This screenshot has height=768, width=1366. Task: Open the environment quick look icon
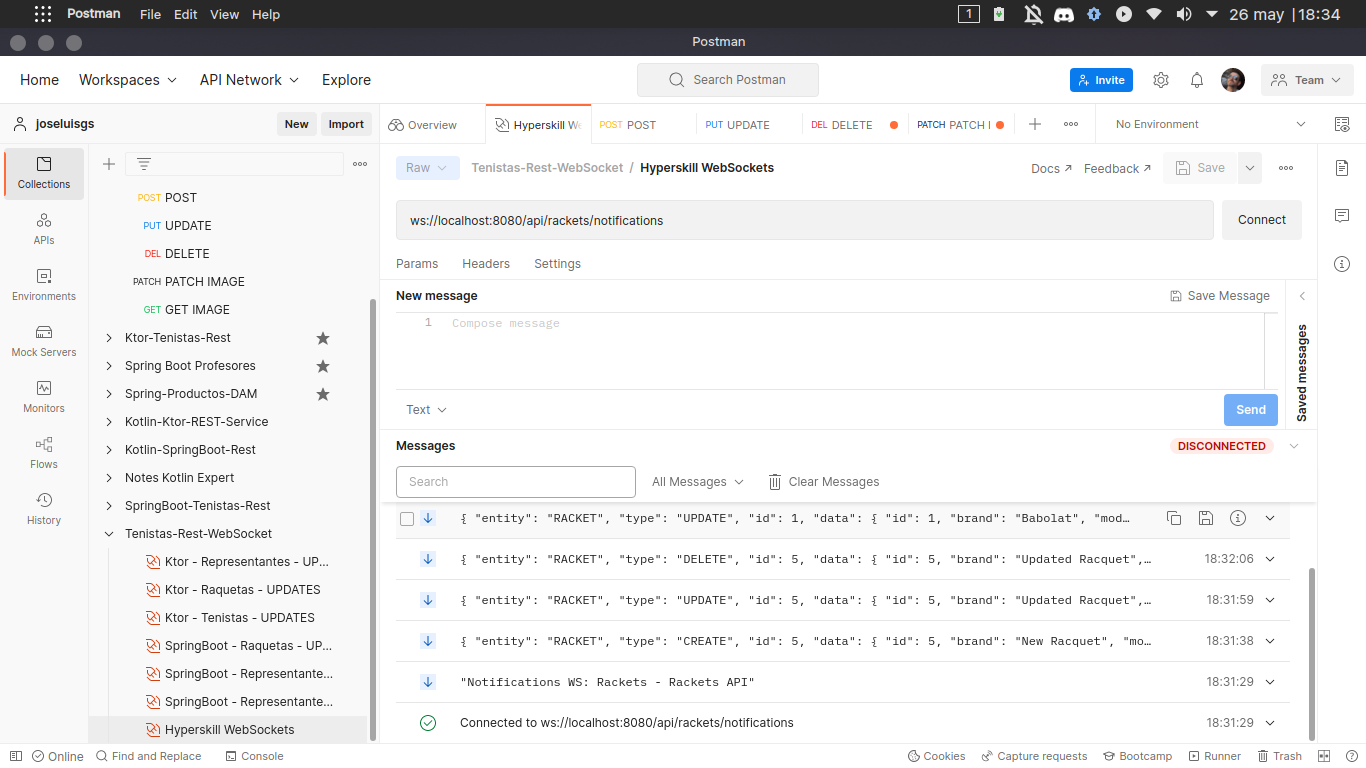click(1342, 124)
